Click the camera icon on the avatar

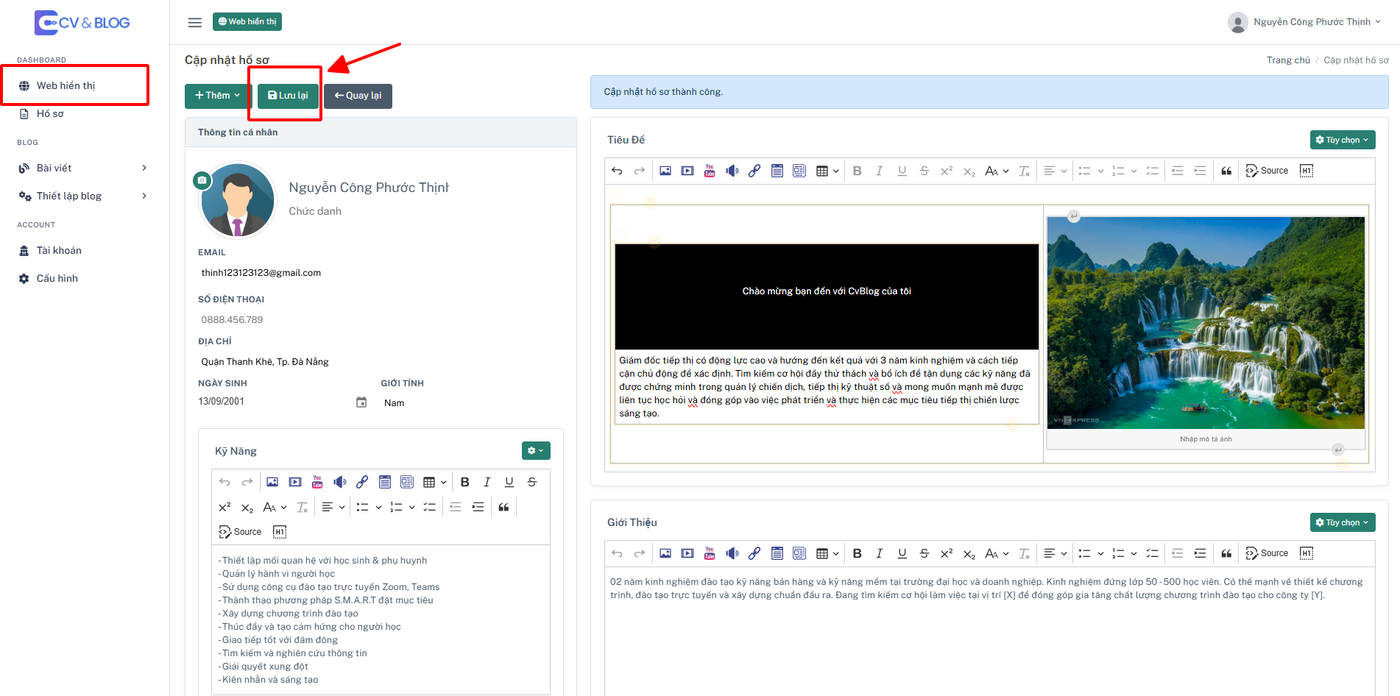(202, 180)
